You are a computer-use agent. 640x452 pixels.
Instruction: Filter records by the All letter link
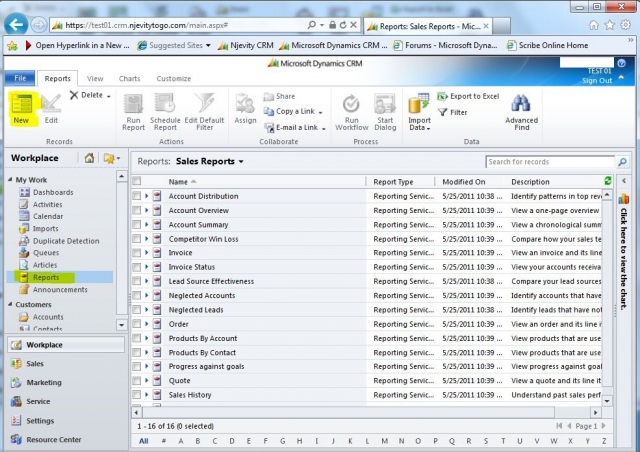144,441
